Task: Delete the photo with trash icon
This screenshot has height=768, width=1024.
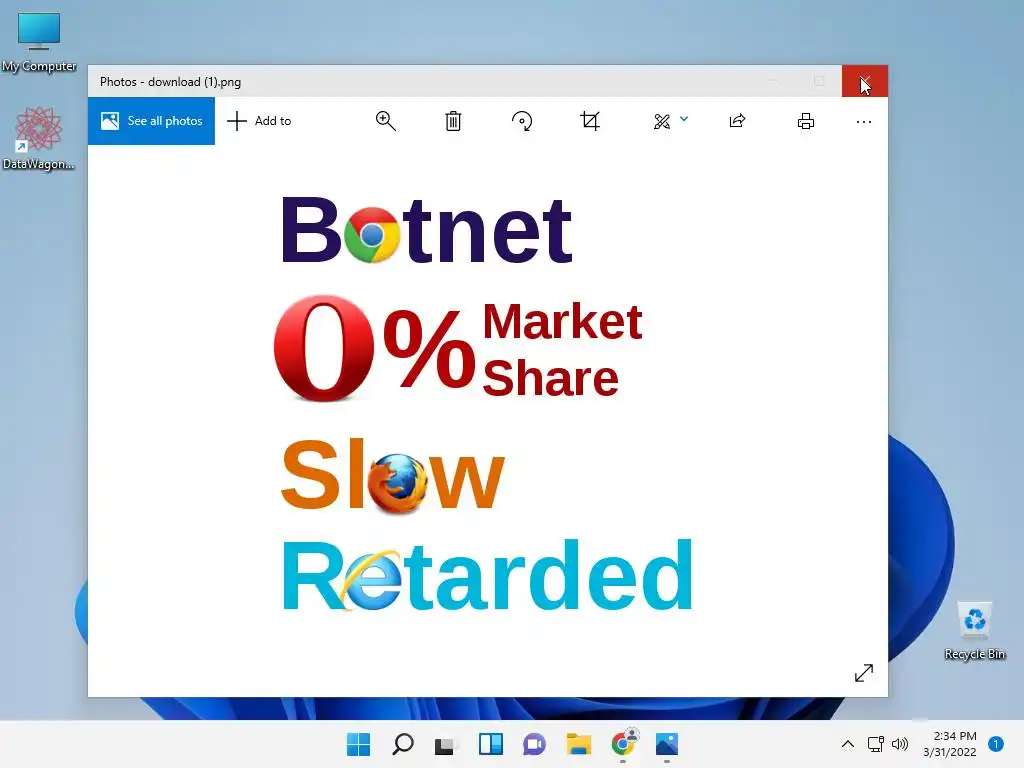Action: 453,121
